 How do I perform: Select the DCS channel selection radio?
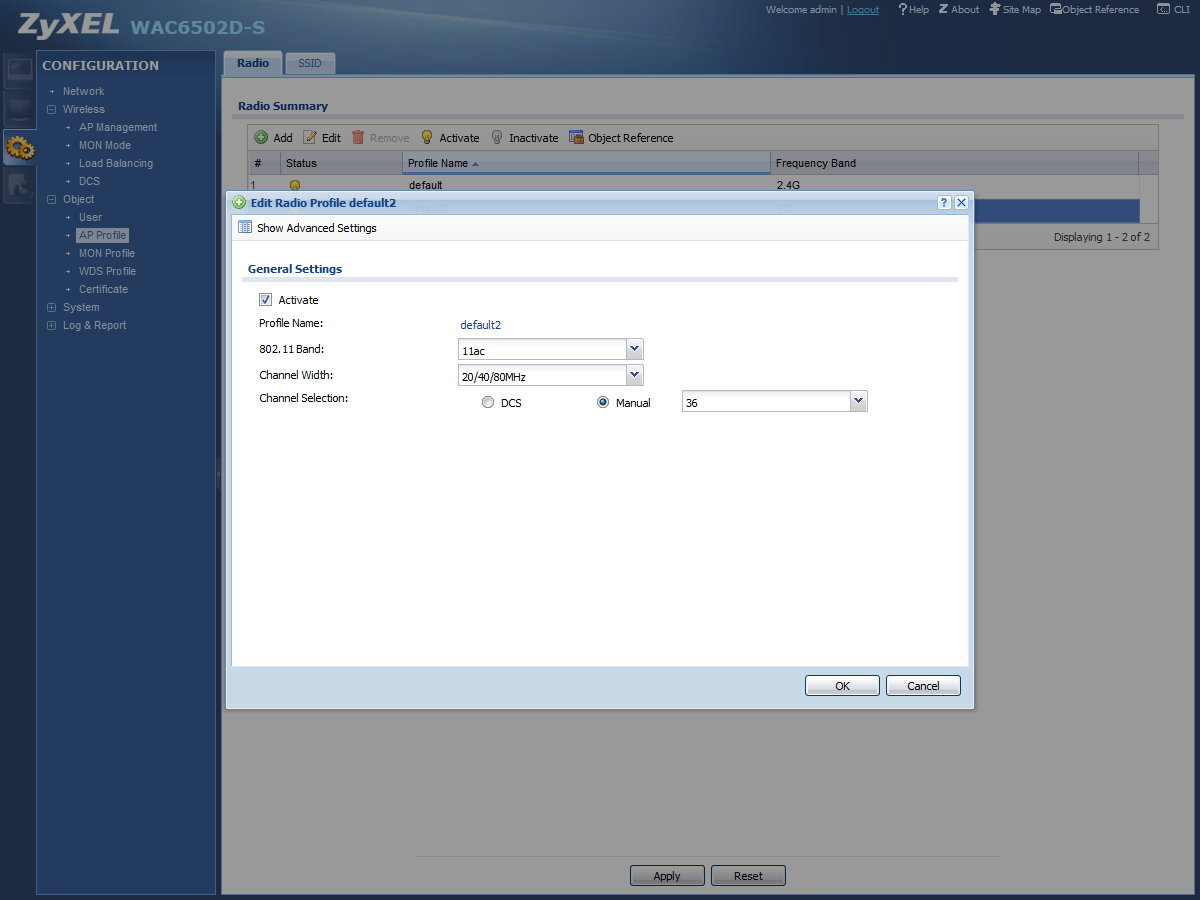[x=488, y=402]
